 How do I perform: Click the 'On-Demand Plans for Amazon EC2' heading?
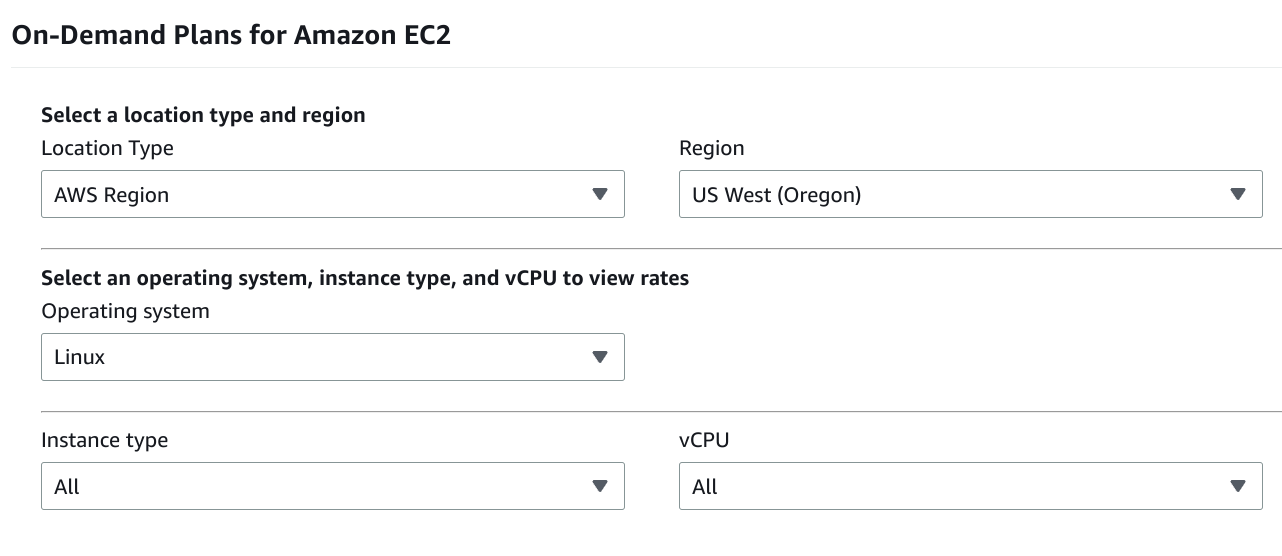(231, 35)
